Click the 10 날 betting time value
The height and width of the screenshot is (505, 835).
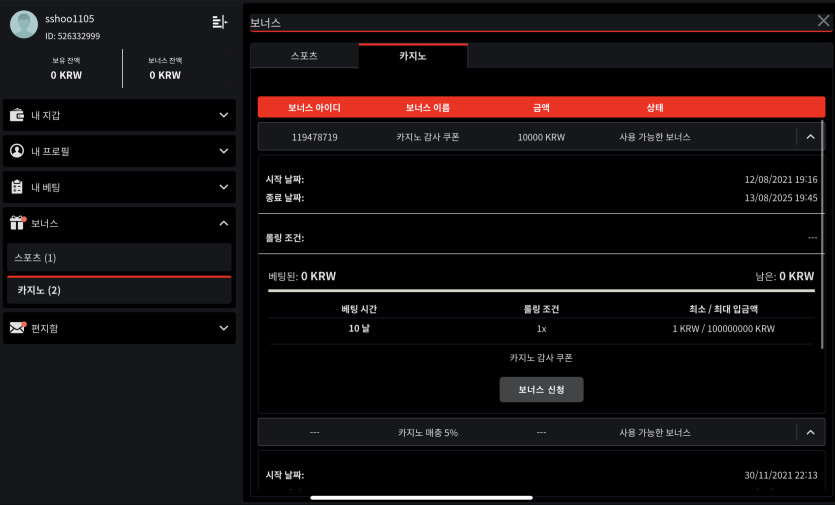coord(359,329)
